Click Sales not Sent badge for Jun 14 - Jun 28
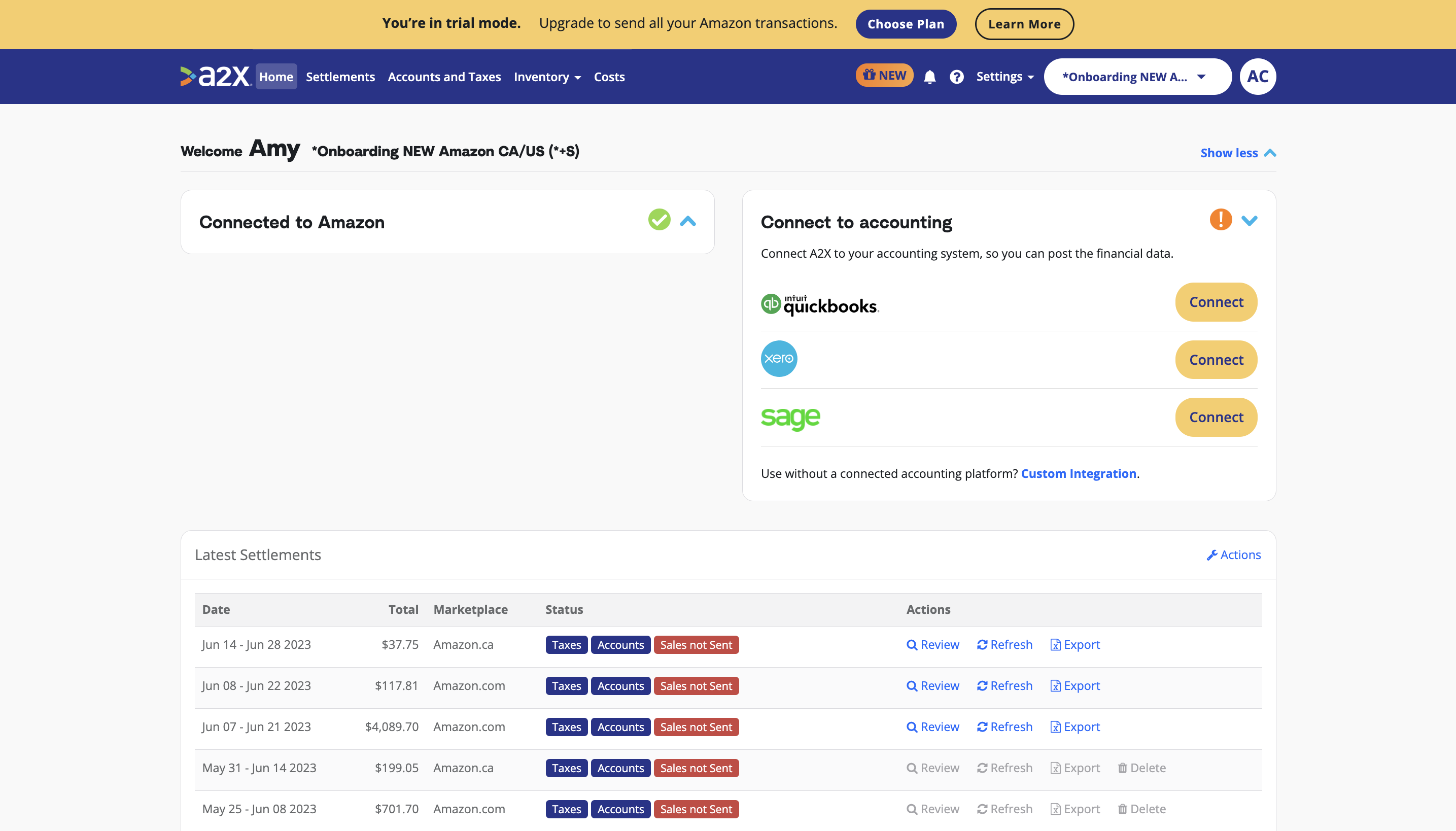Image resolution: width=1456 pixels, height=831 pixels. click(696, 645)
